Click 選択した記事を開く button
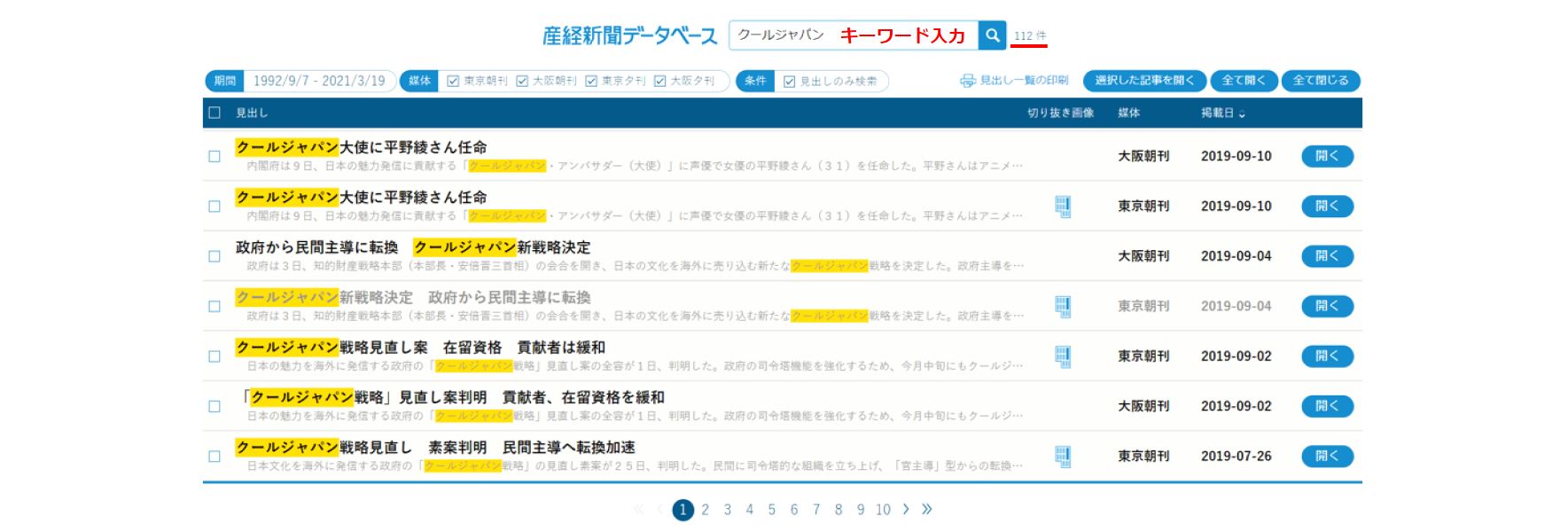 pyautogui.click(x=1143, y=81)
